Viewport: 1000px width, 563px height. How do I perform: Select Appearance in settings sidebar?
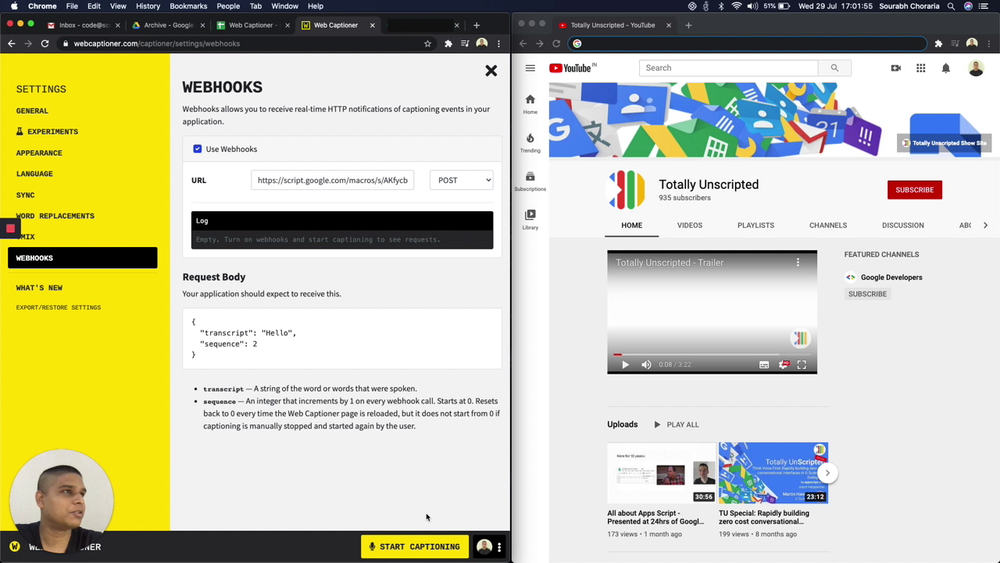tap(39, 153)
